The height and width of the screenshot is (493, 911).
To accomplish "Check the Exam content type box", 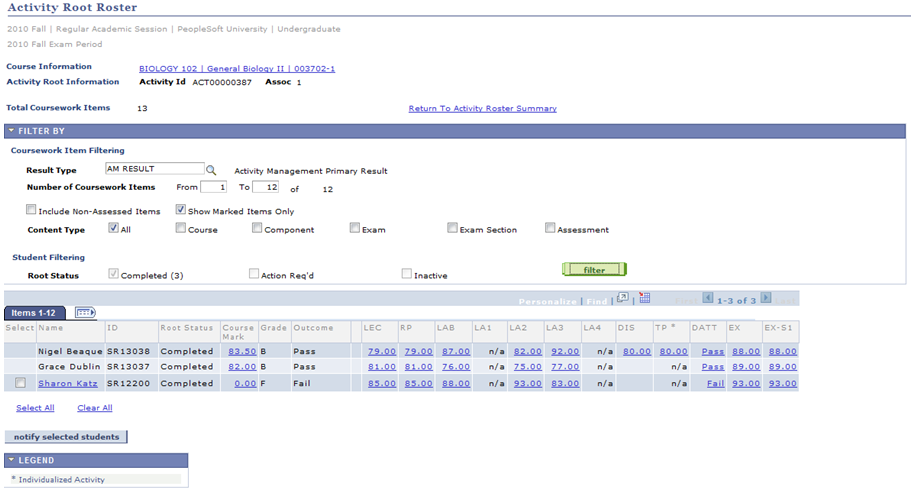I will 354,228.
